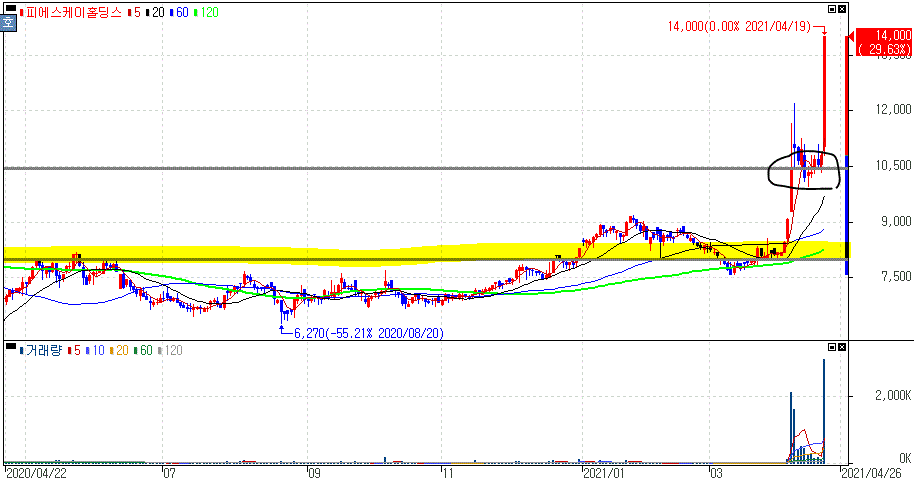Screen dimensions: 914x480
Task: Click the blue 호 tab on left edge
Action: [x=8, y=23]
